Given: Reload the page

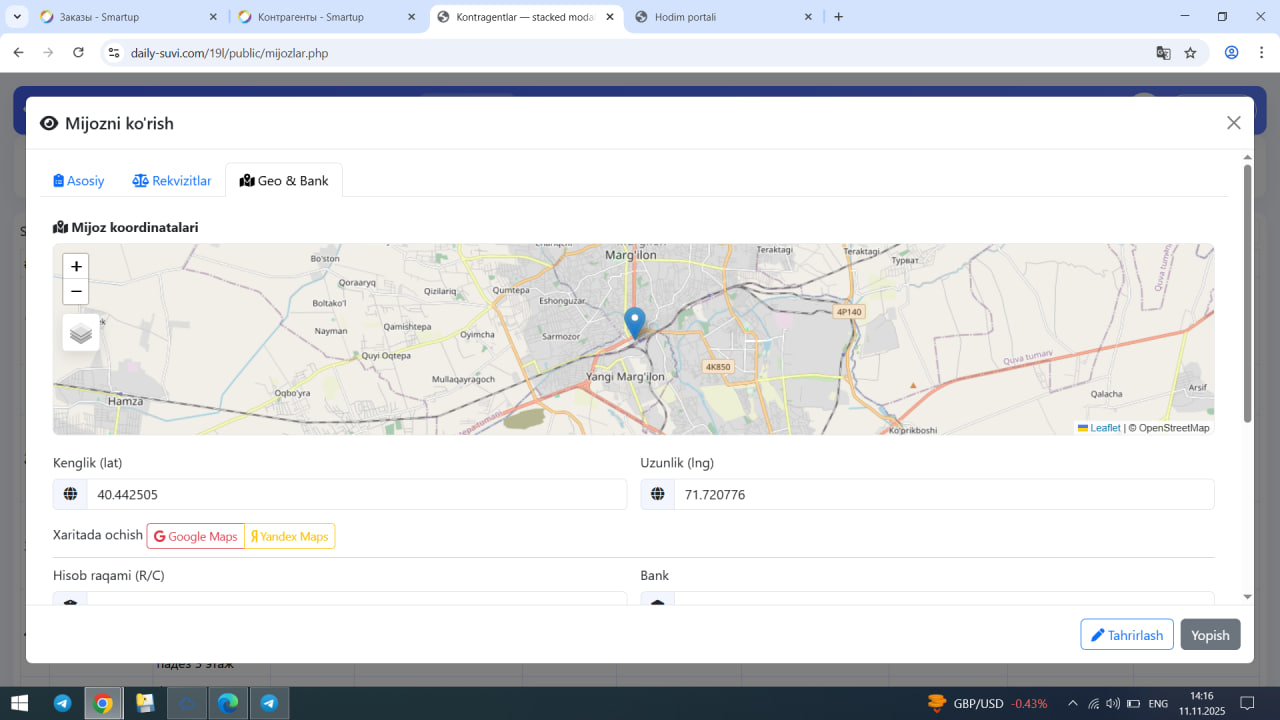Looking at the screenshot, I should 79,53.
